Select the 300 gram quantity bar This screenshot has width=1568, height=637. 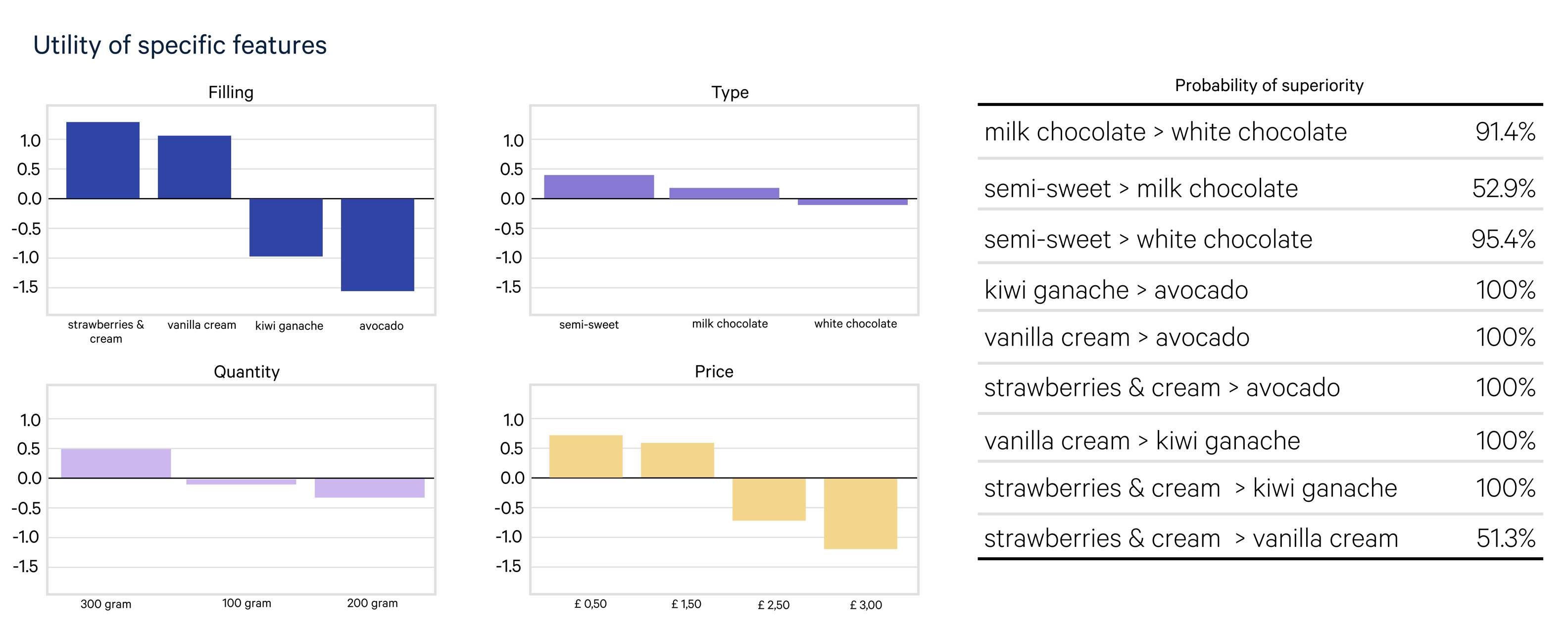(x=116, y=463)
